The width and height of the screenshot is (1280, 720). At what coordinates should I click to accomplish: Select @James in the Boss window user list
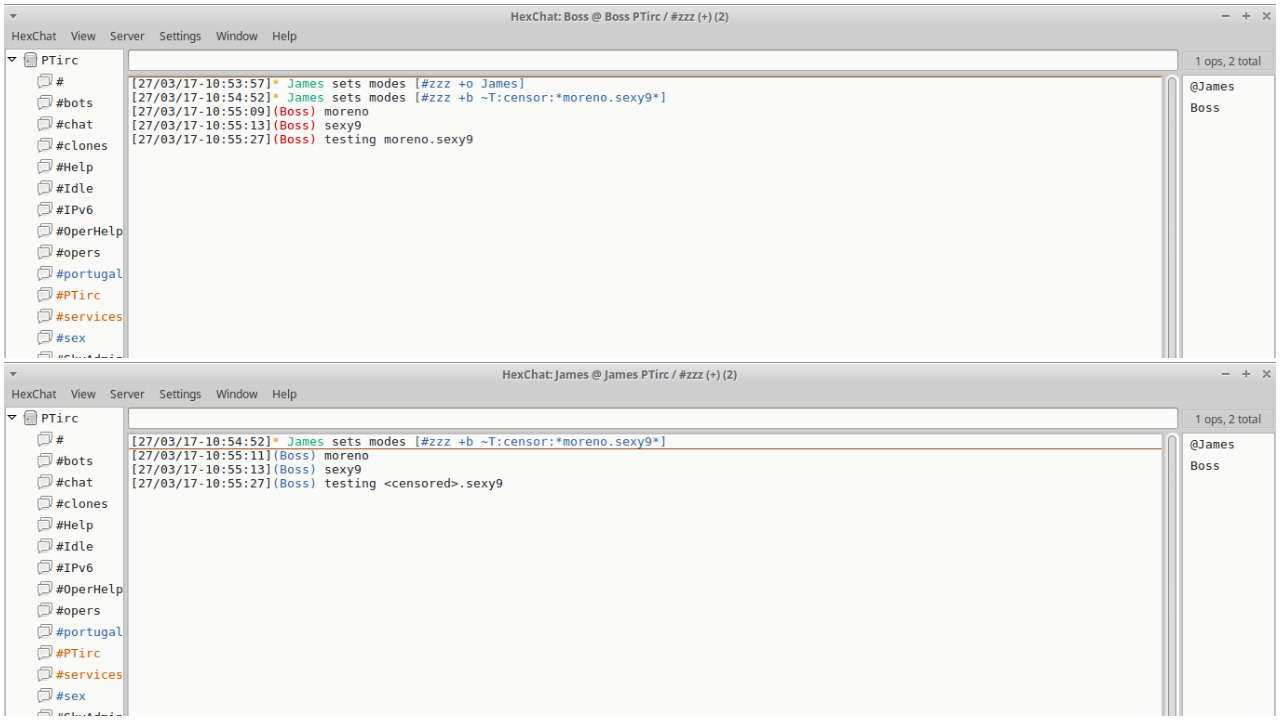tap(1212, 87)
